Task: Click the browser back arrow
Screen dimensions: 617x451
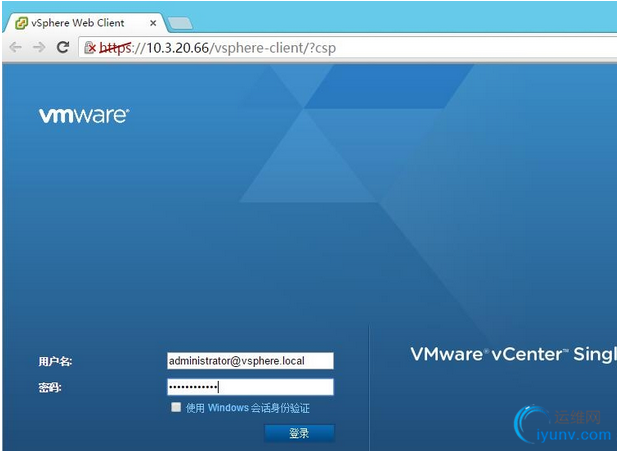Action: pos(15,47)
